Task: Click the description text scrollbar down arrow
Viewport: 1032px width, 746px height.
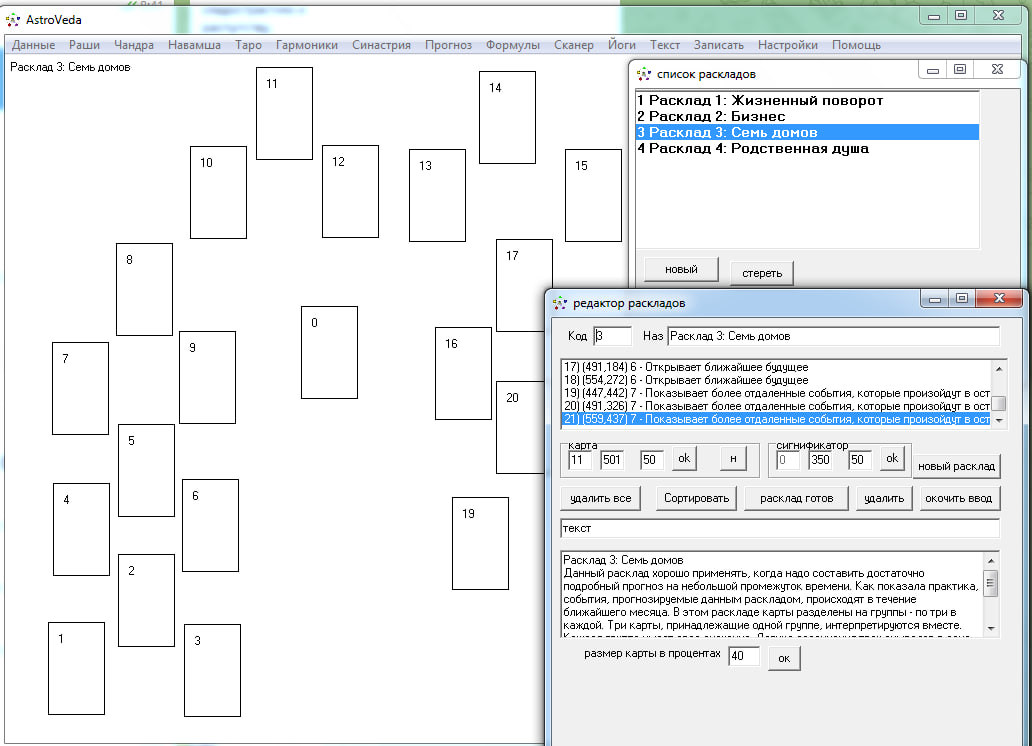Action: pos(991,628)
